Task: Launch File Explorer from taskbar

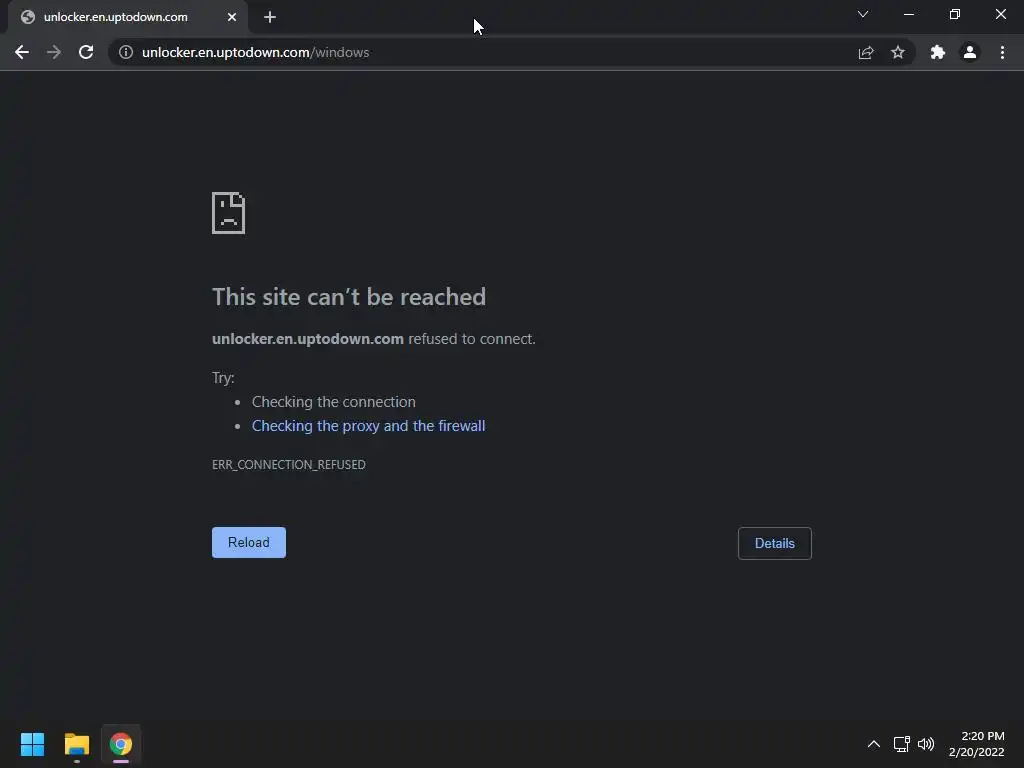Action: coord(76,744)
